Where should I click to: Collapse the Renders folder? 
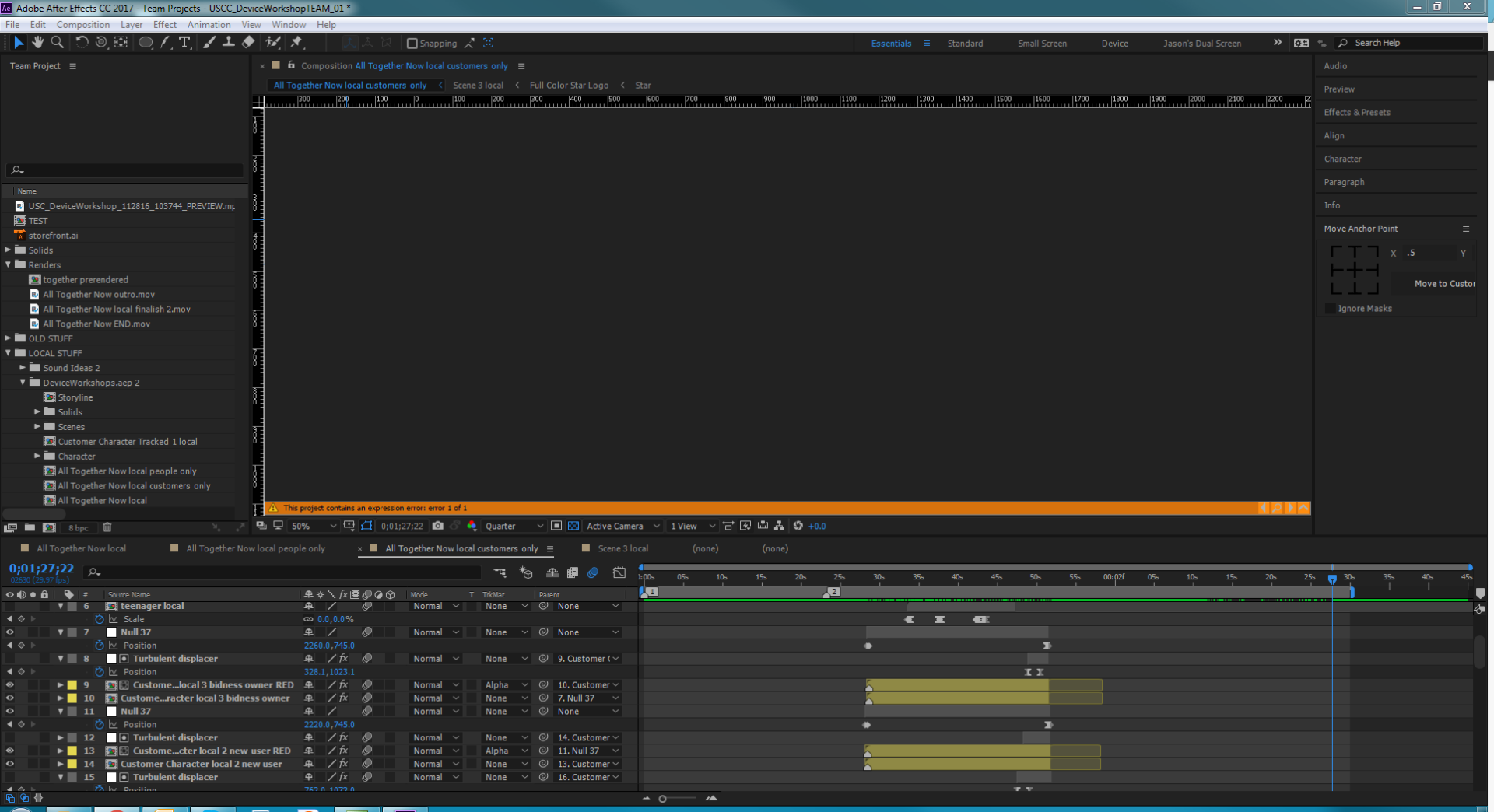9,265
